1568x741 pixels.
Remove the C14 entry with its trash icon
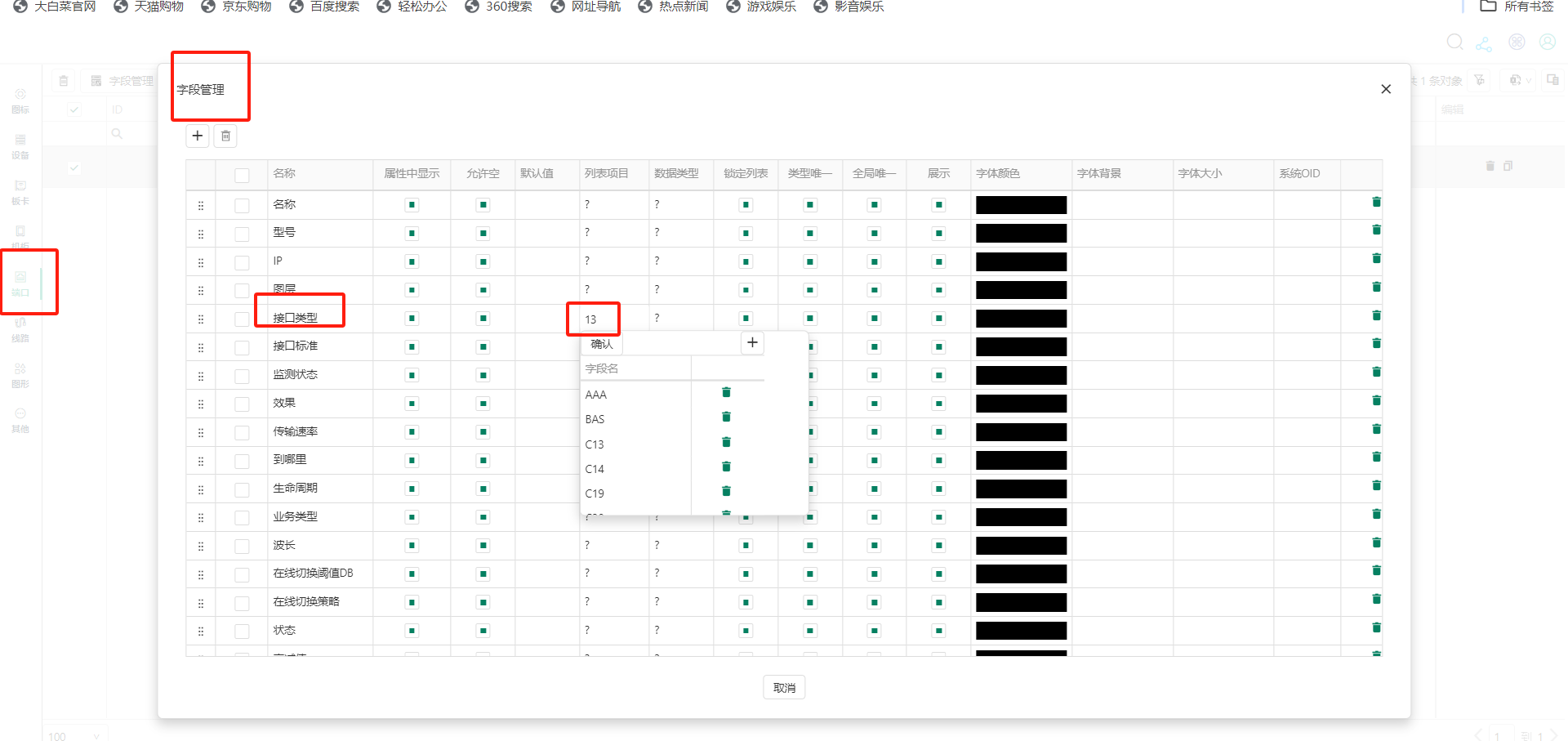click(x=726, y=467)
